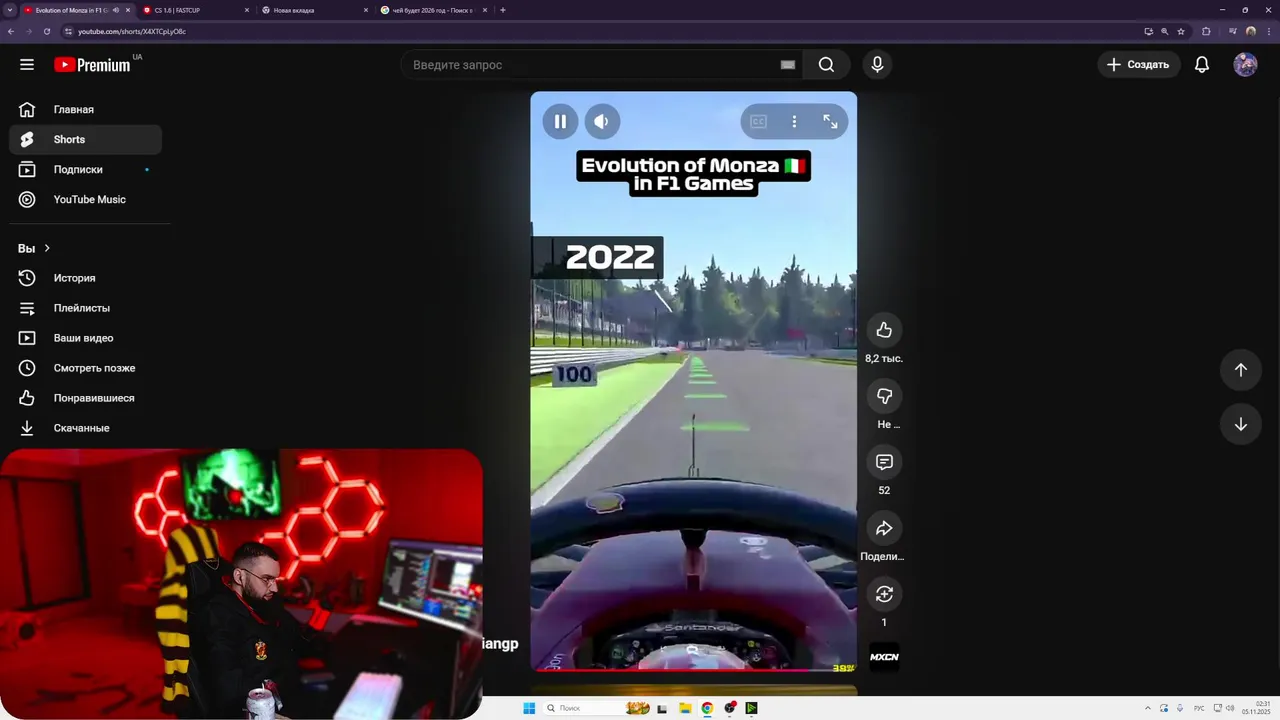Open the YouTube account avatar menu

pyautogui.click(x=1245, y=65)
